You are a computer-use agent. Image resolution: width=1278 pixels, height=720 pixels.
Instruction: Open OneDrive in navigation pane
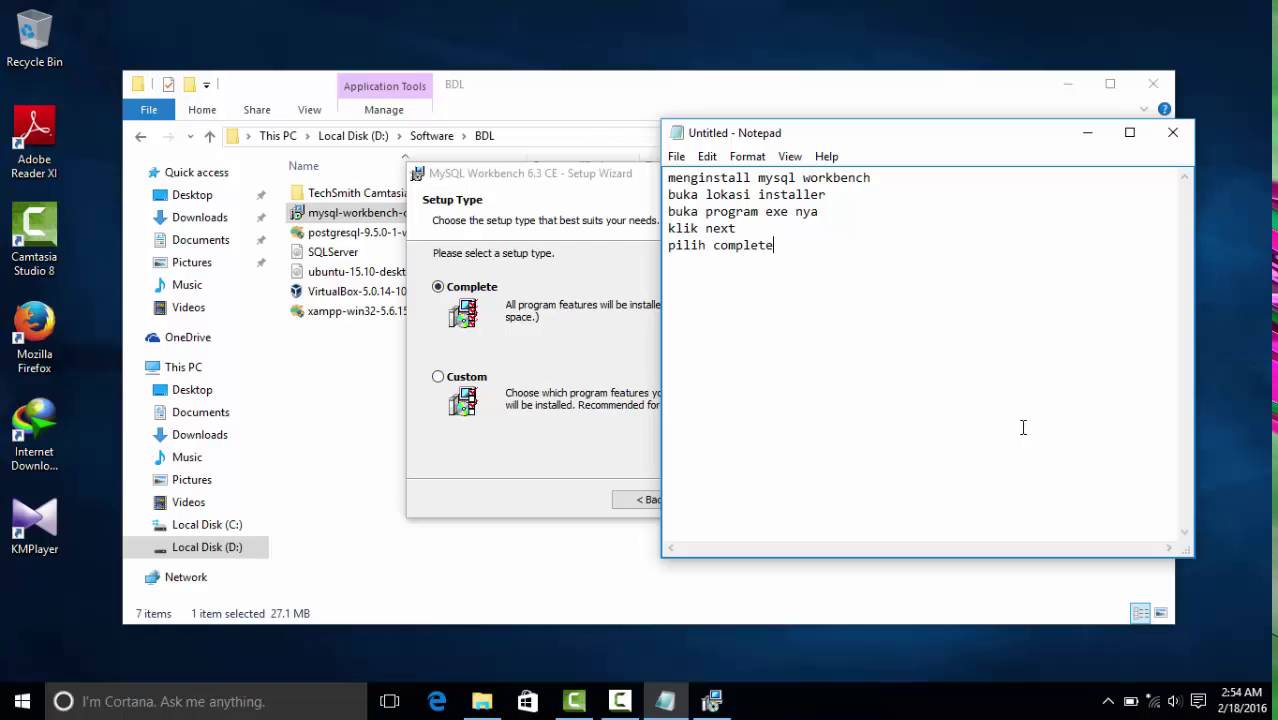pyautogui.click(x=187, y=338)
